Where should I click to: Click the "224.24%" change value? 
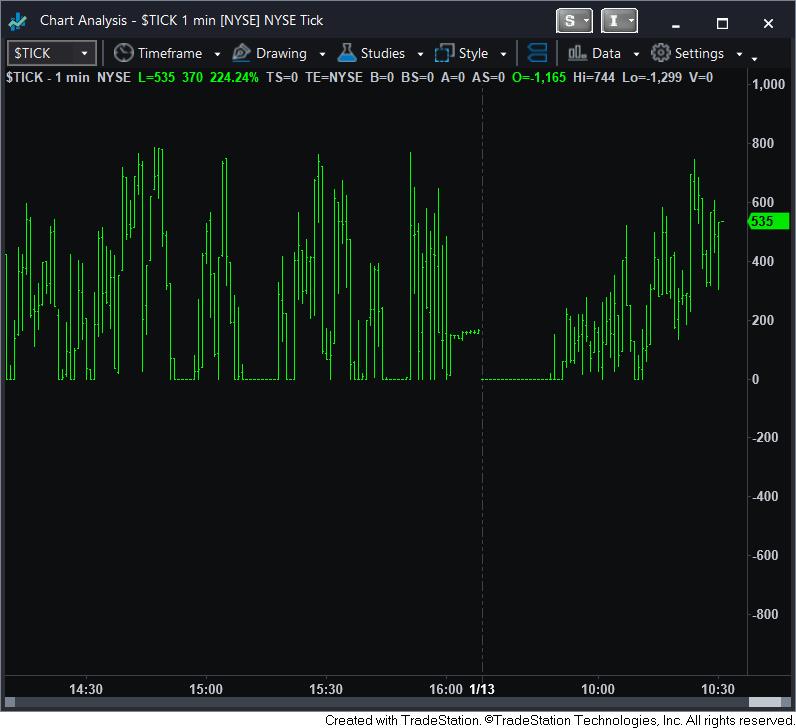click(234, 77)
